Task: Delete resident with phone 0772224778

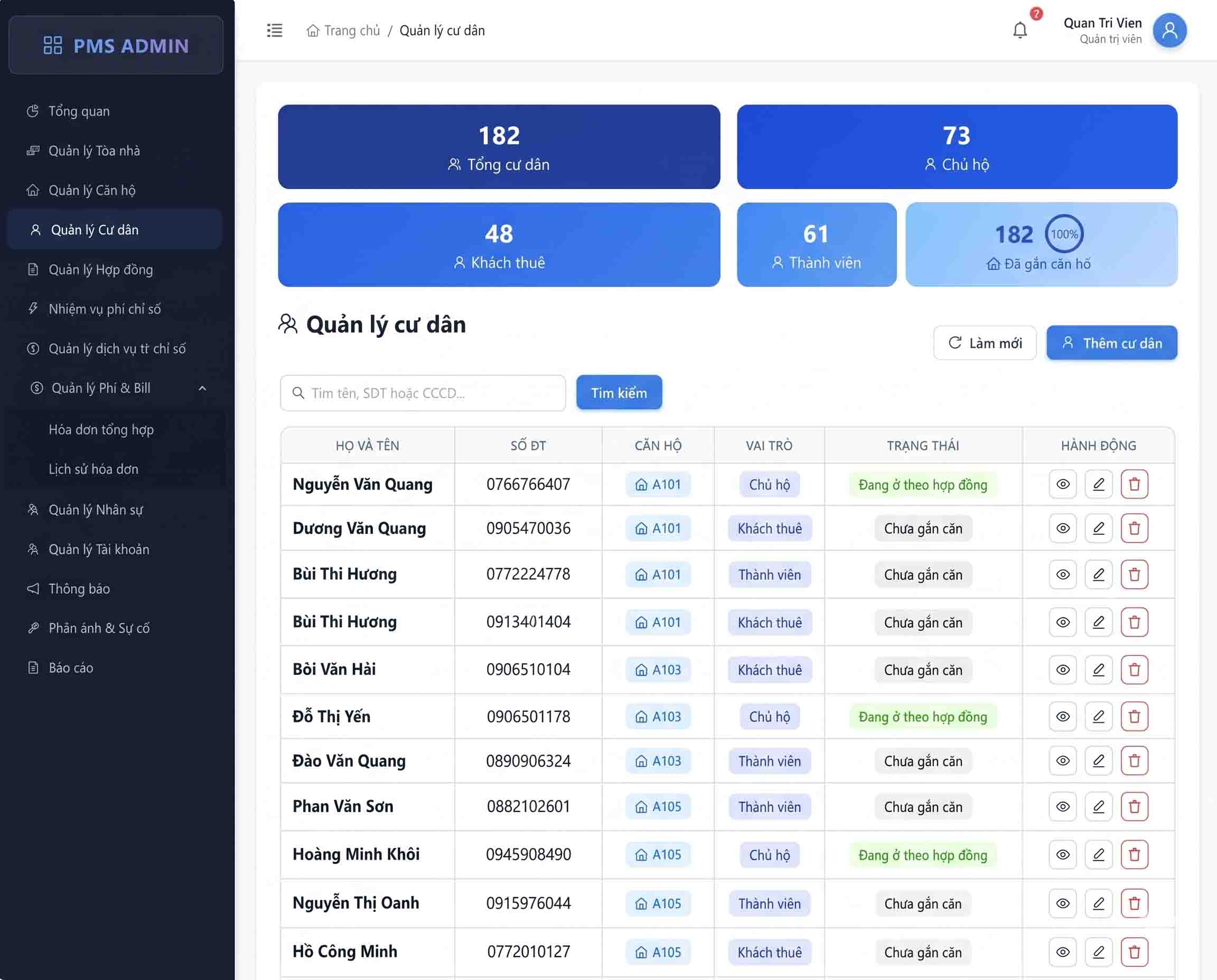Action: tap(1134, 574)
